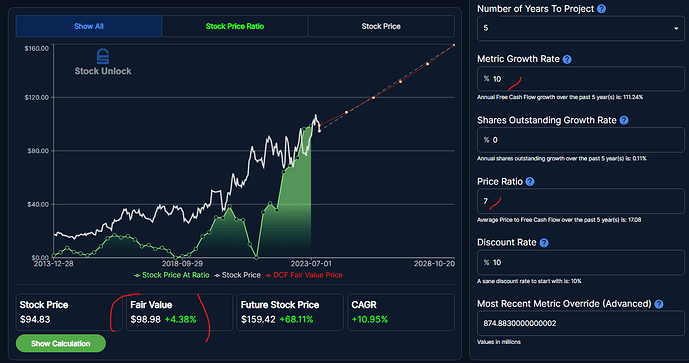Switch to the Stock Price Ratio tab
Viewport: 689px width, 363px height.
(x=235, y=26)
